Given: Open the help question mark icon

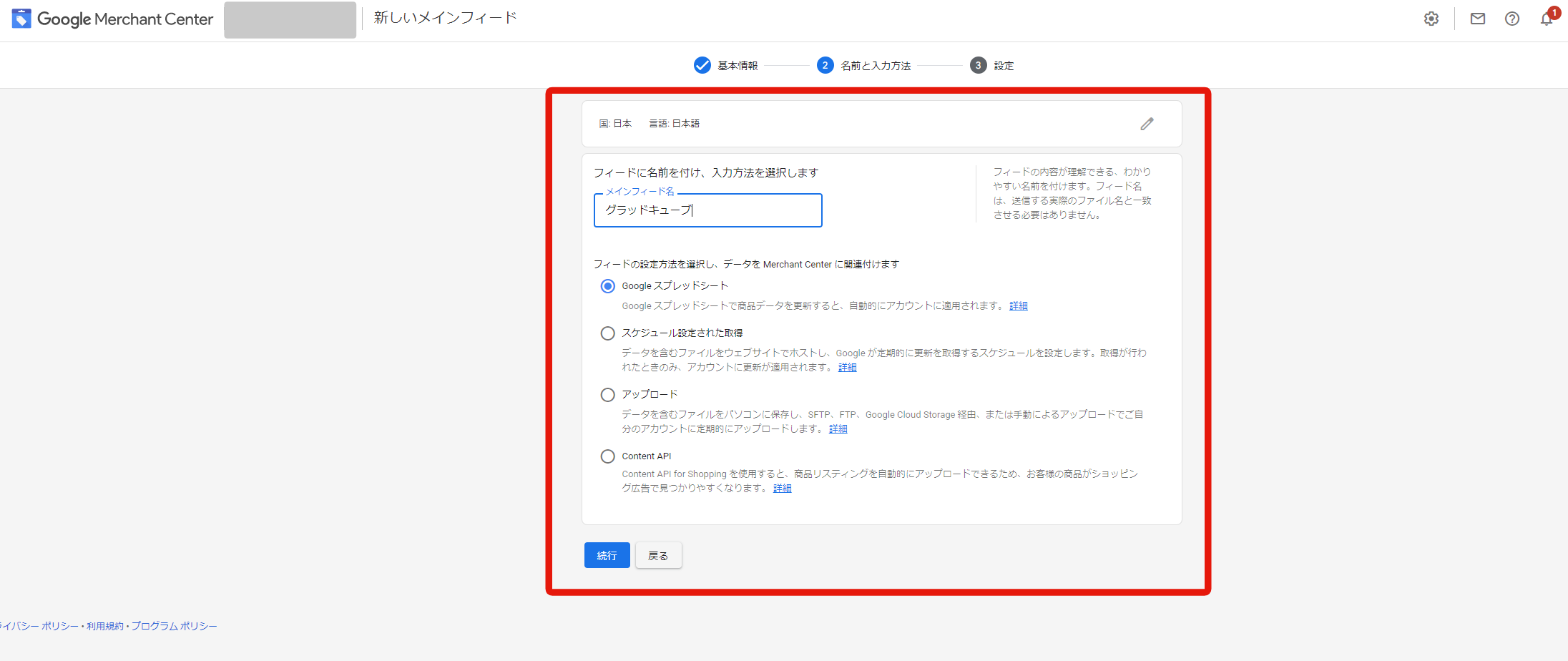Looking at the screenshot, I should pos(1512,19).
